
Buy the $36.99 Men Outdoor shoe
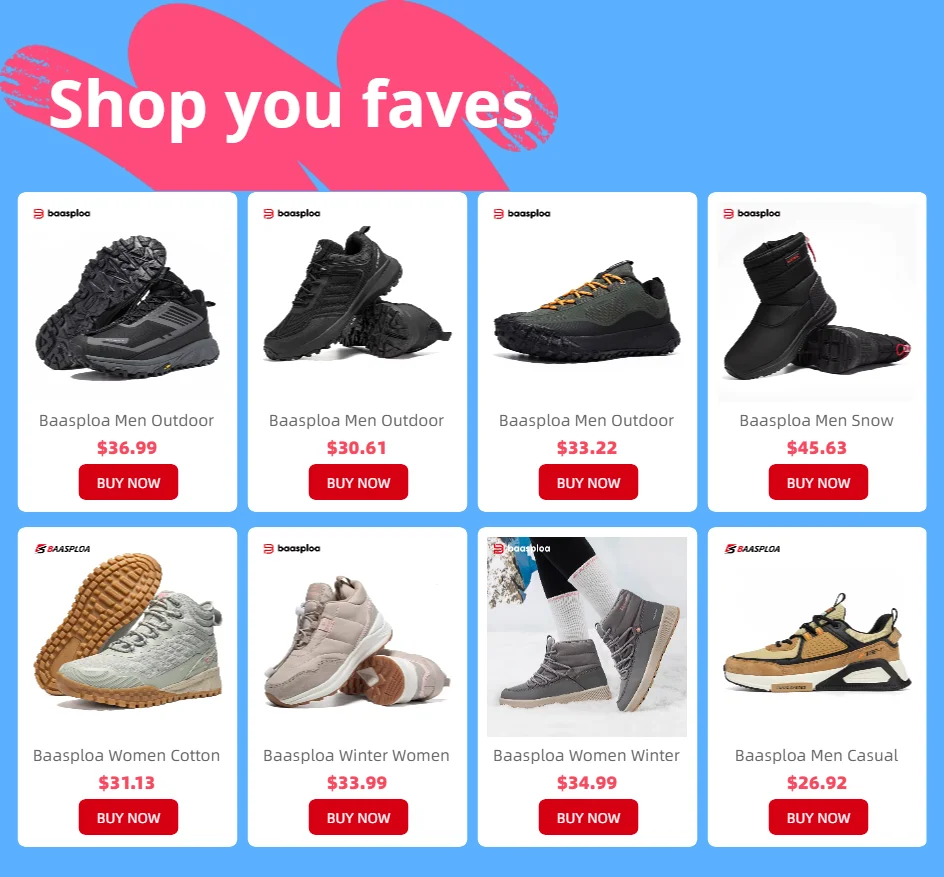point(128,482)
